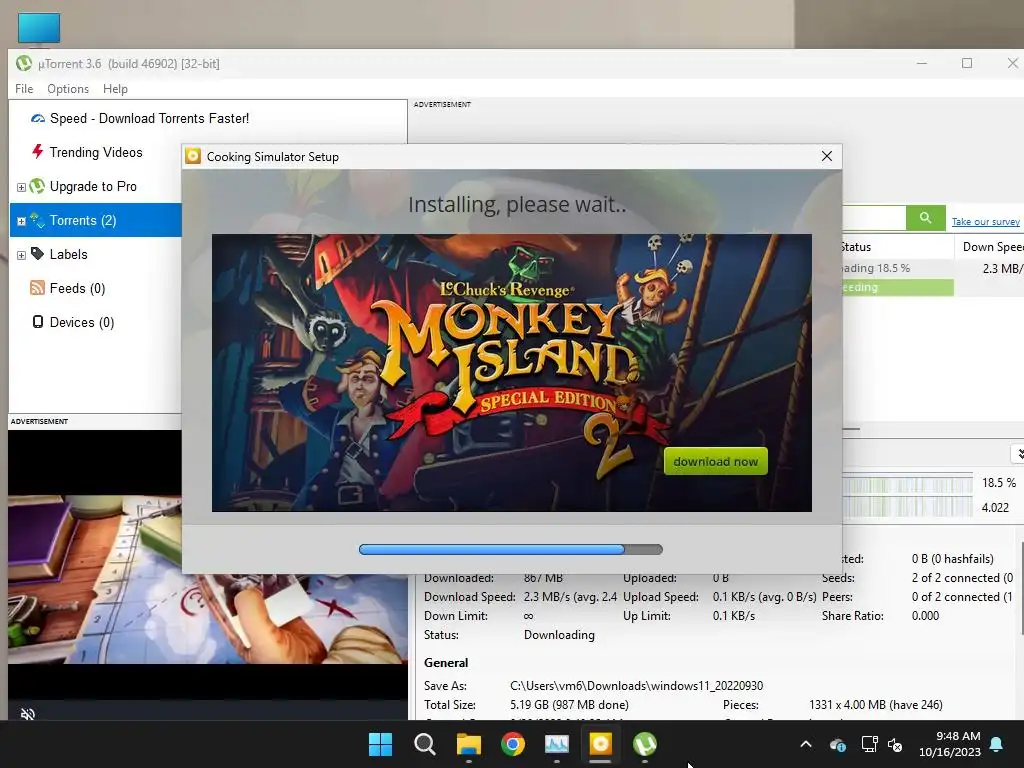Click the green search magnifier button in µTorrent

(x=925, y=217)
